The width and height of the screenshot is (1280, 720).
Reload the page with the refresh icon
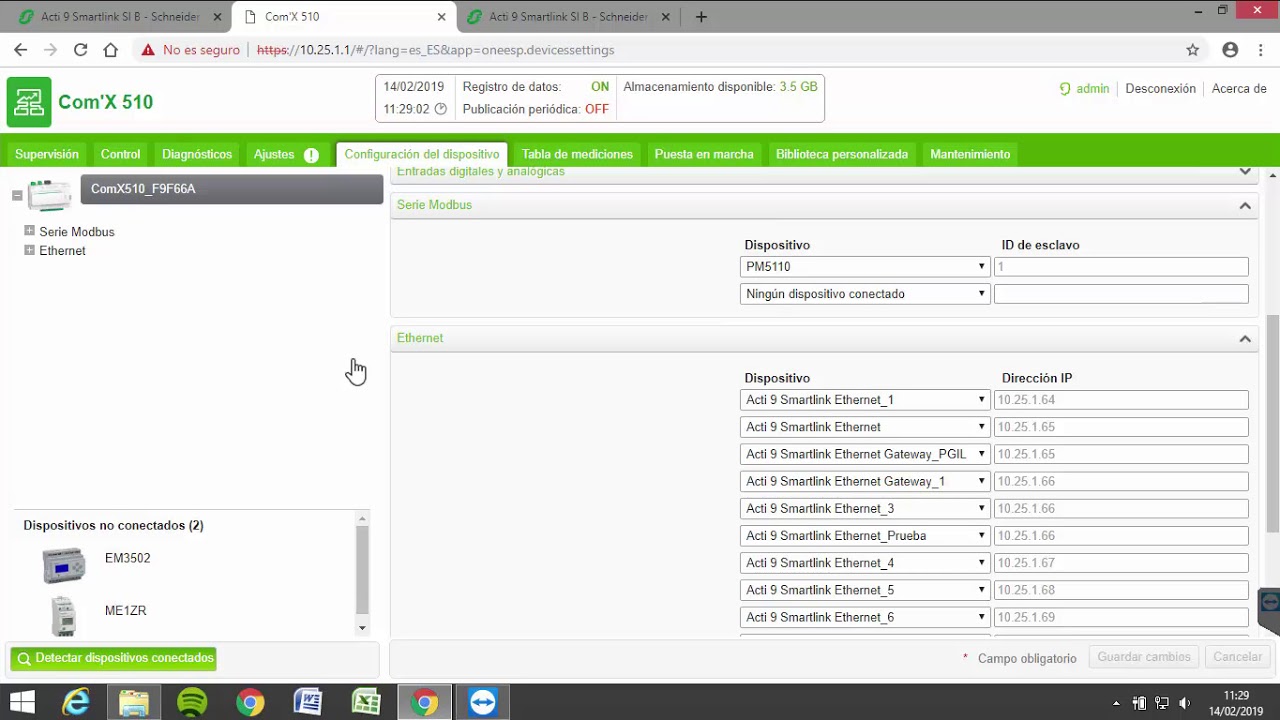click(x=80, y=50)
